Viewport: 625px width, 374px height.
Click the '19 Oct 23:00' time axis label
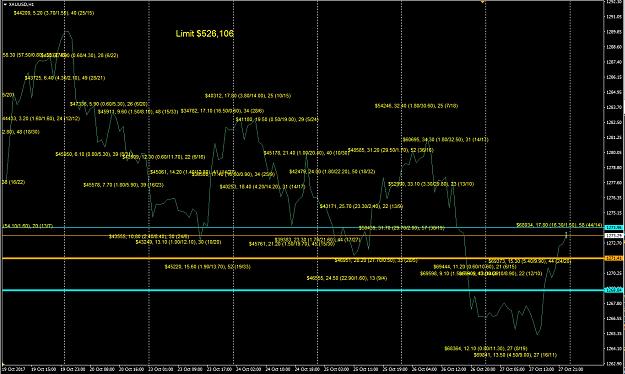coord(73,370)
